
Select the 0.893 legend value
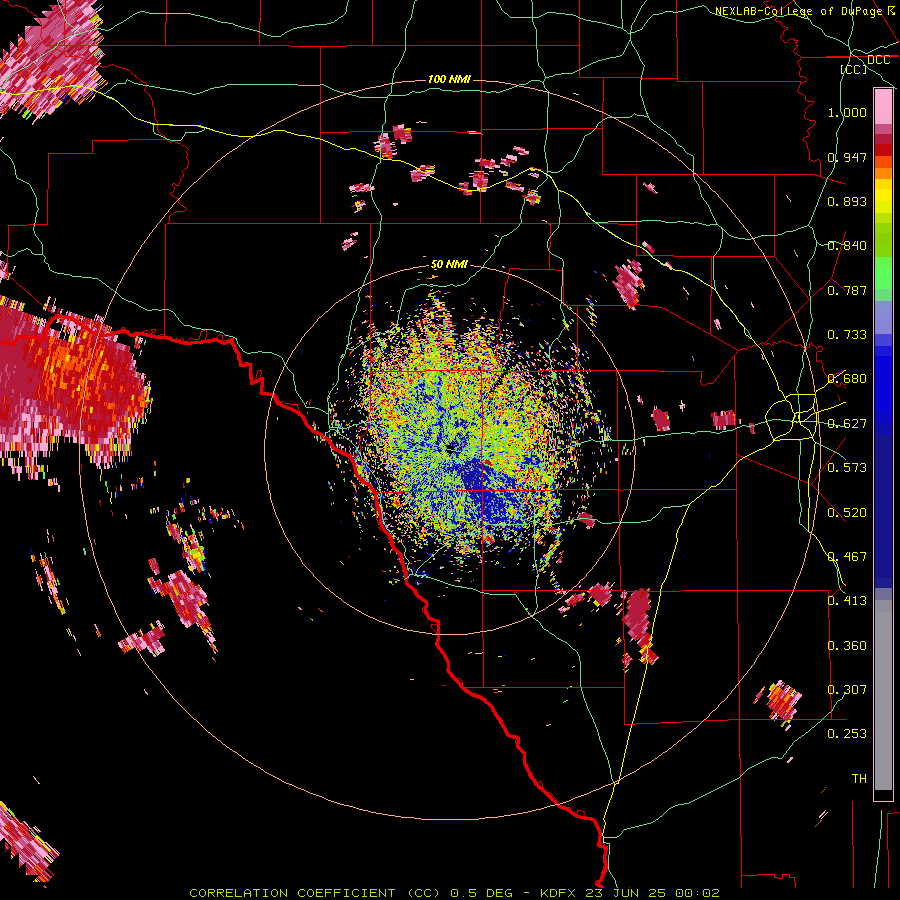[x=847, y=201]
